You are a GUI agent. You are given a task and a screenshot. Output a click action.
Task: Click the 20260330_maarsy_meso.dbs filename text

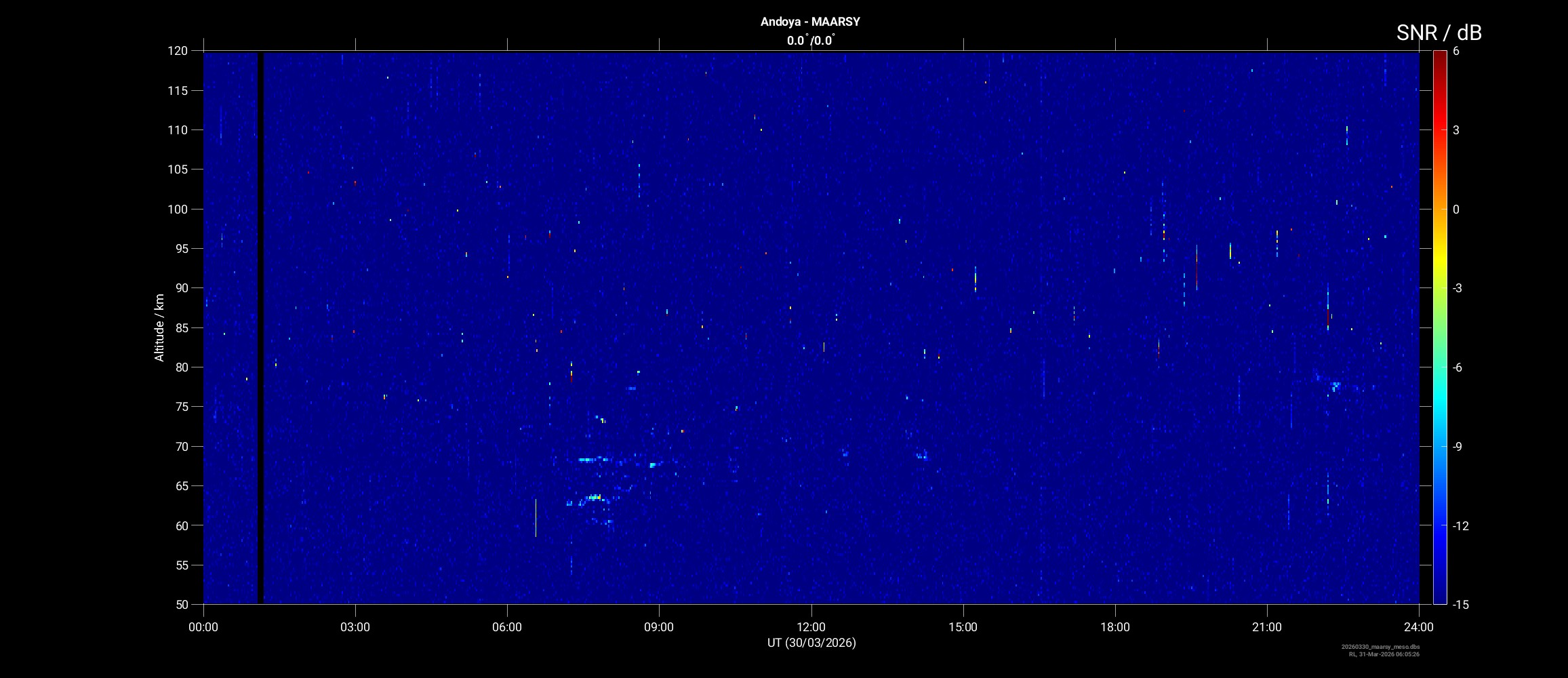coord(1380,647)
